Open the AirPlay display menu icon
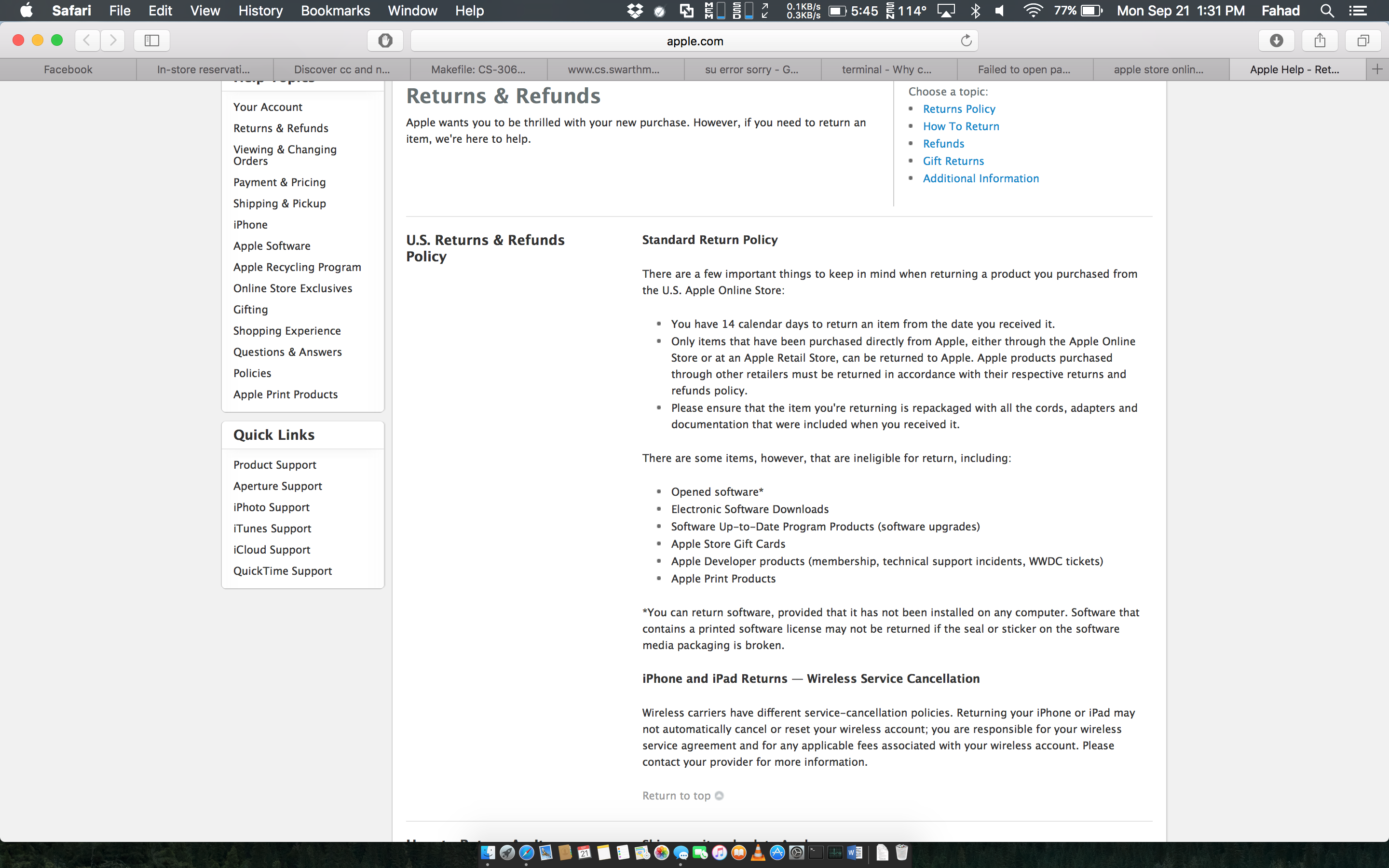This screenshot has width=1389, height=868. click(946, 10)
